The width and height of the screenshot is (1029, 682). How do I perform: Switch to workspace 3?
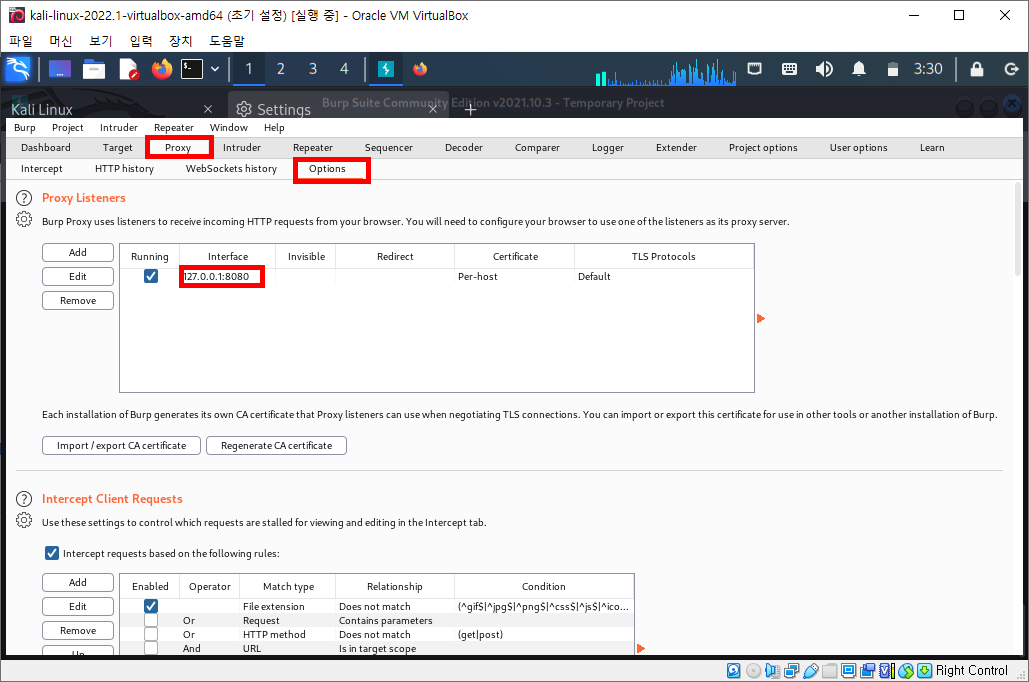312,69
